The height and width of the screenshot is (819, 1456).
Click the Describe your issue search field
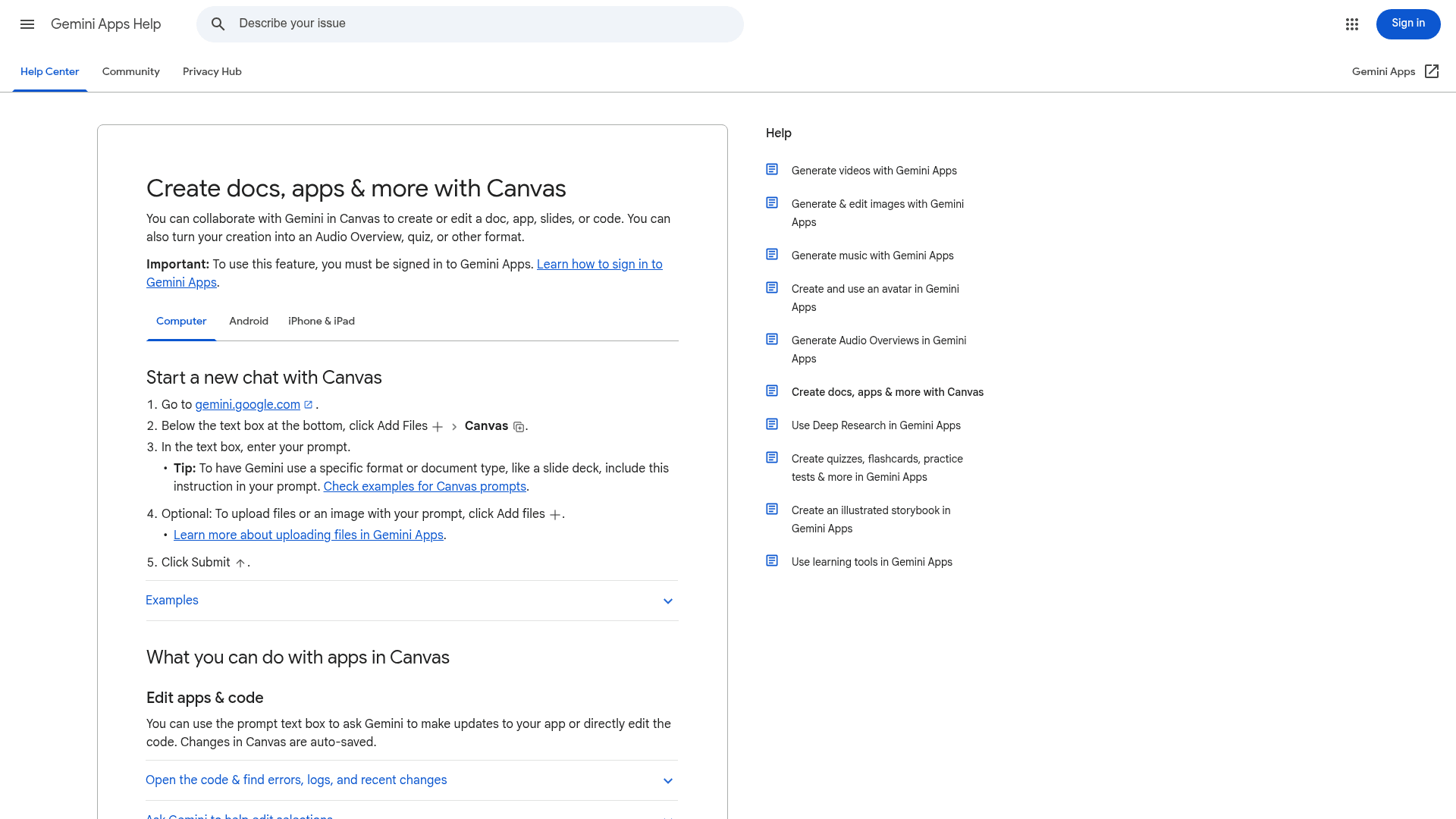click(x=470, y=24)
